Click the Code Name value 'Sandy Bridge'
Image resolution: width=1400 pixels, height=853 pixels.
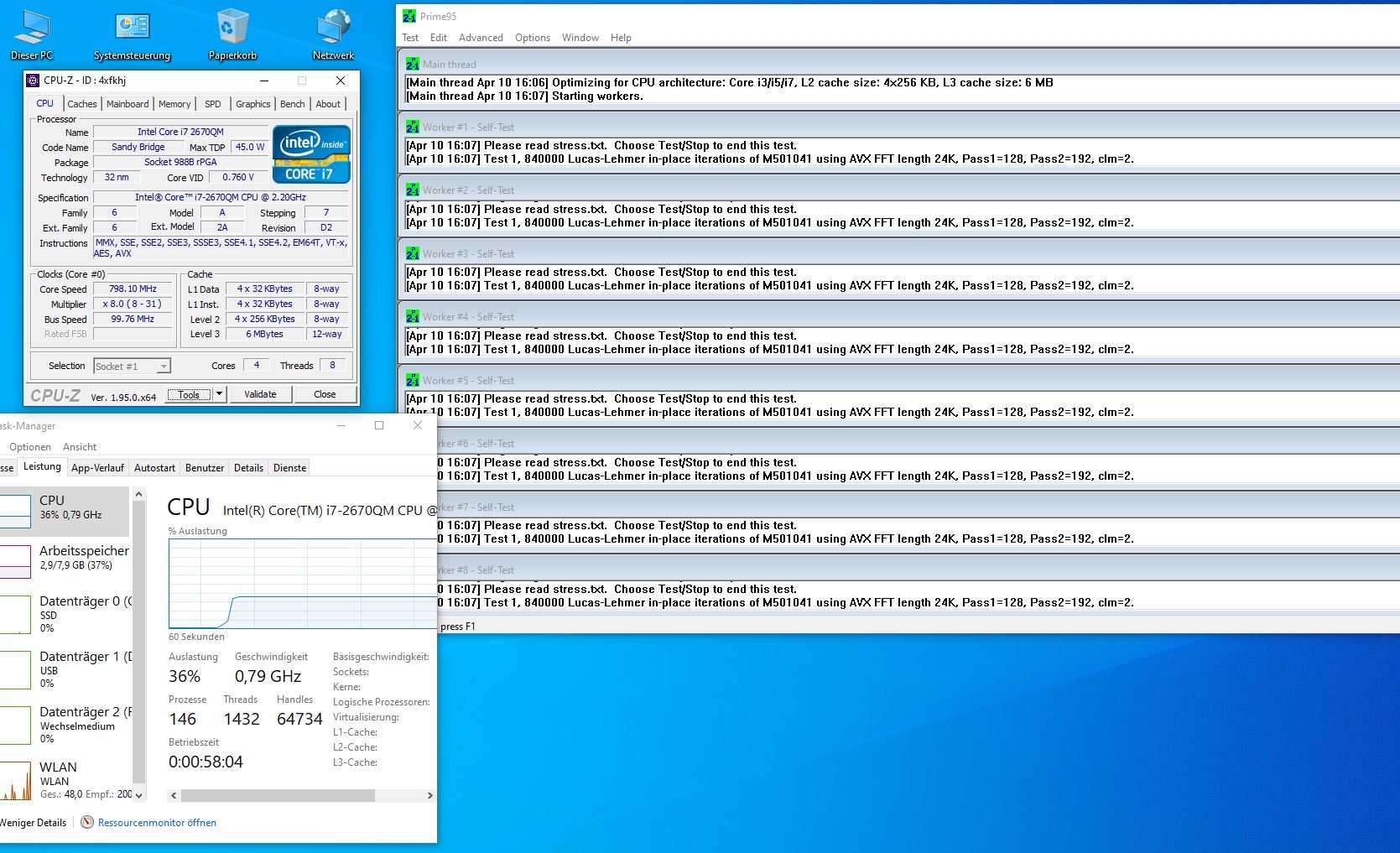[138, 147]
